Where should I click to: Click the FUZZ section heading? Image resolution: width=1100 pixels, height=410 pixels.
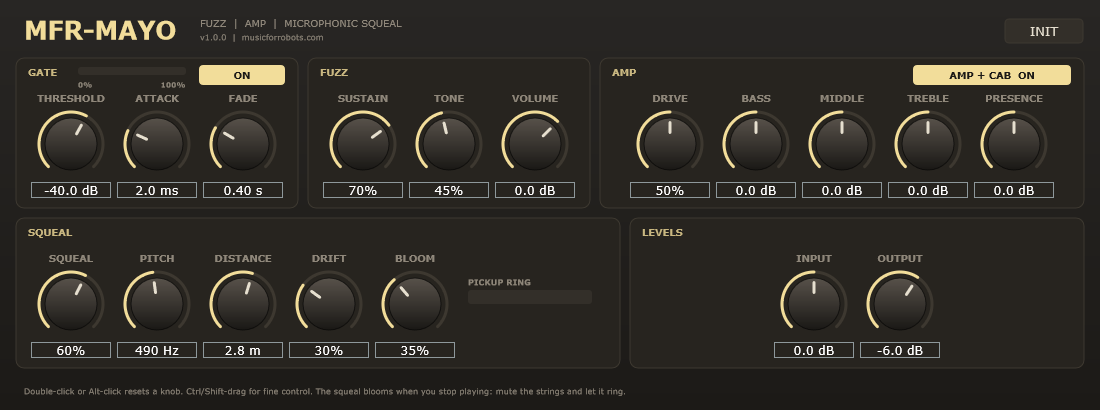pos(334,72)
